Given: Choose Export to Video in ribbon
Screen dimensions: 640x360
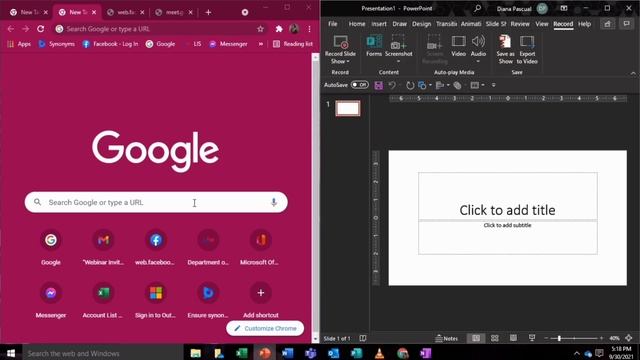Looking at the screenshot, I should coord(527,49).
